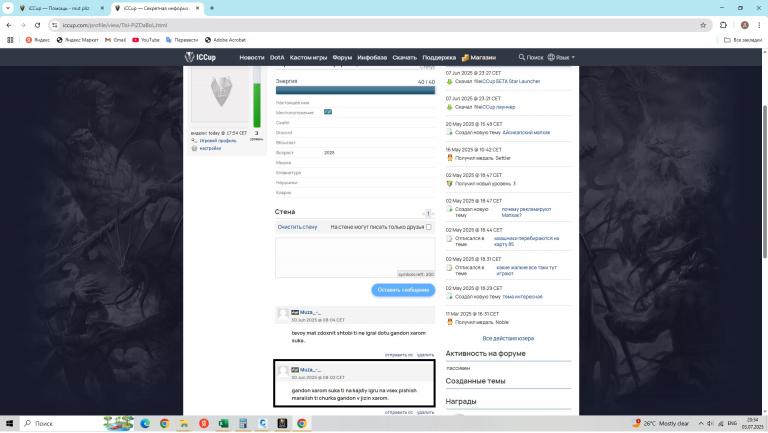The image size is (768, 433).
Task: Open the YouTube bookmark
Action: 145,40
